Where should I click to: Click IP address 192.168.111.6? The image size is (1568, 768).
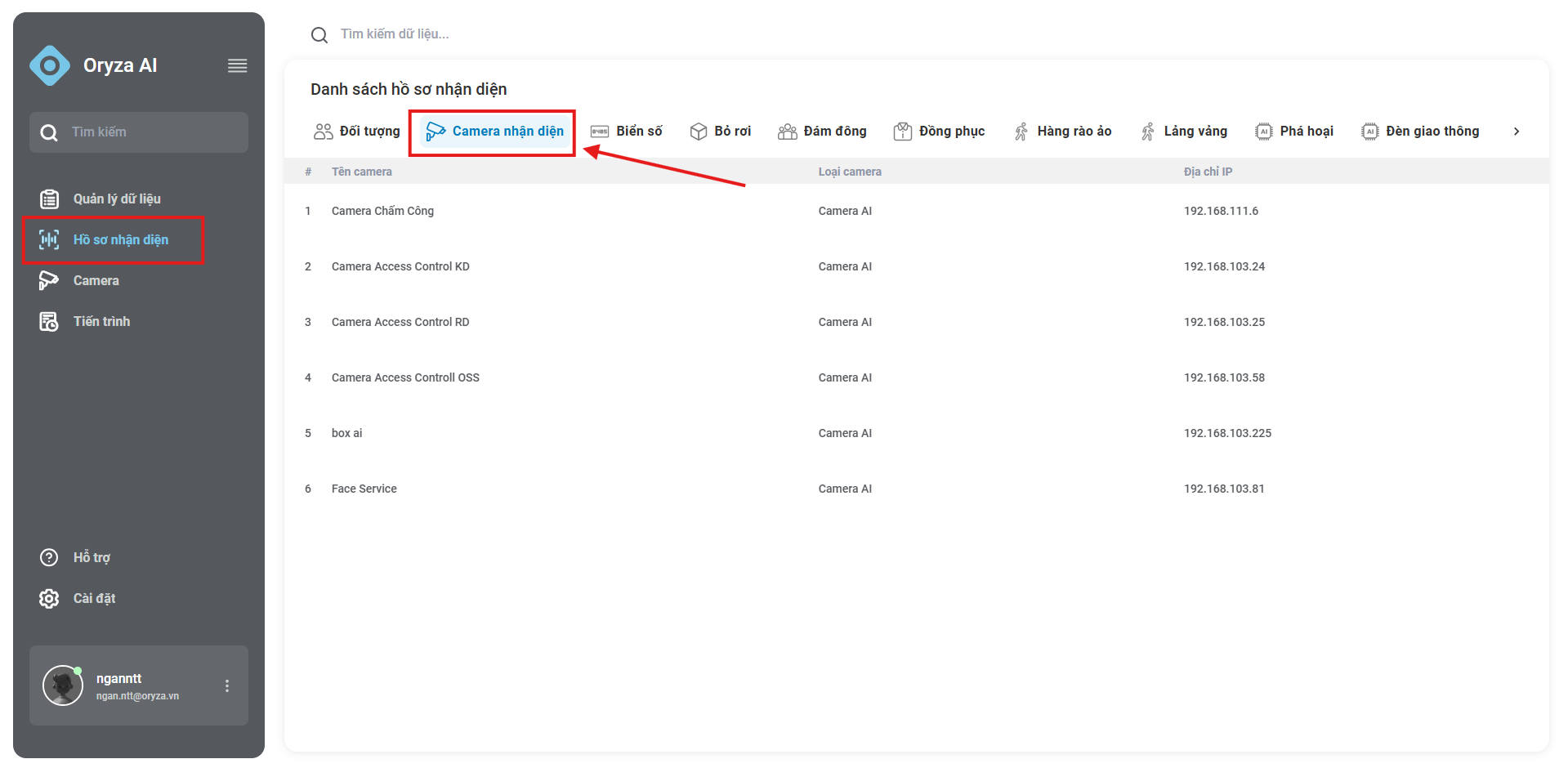[x=1221, y=211]
